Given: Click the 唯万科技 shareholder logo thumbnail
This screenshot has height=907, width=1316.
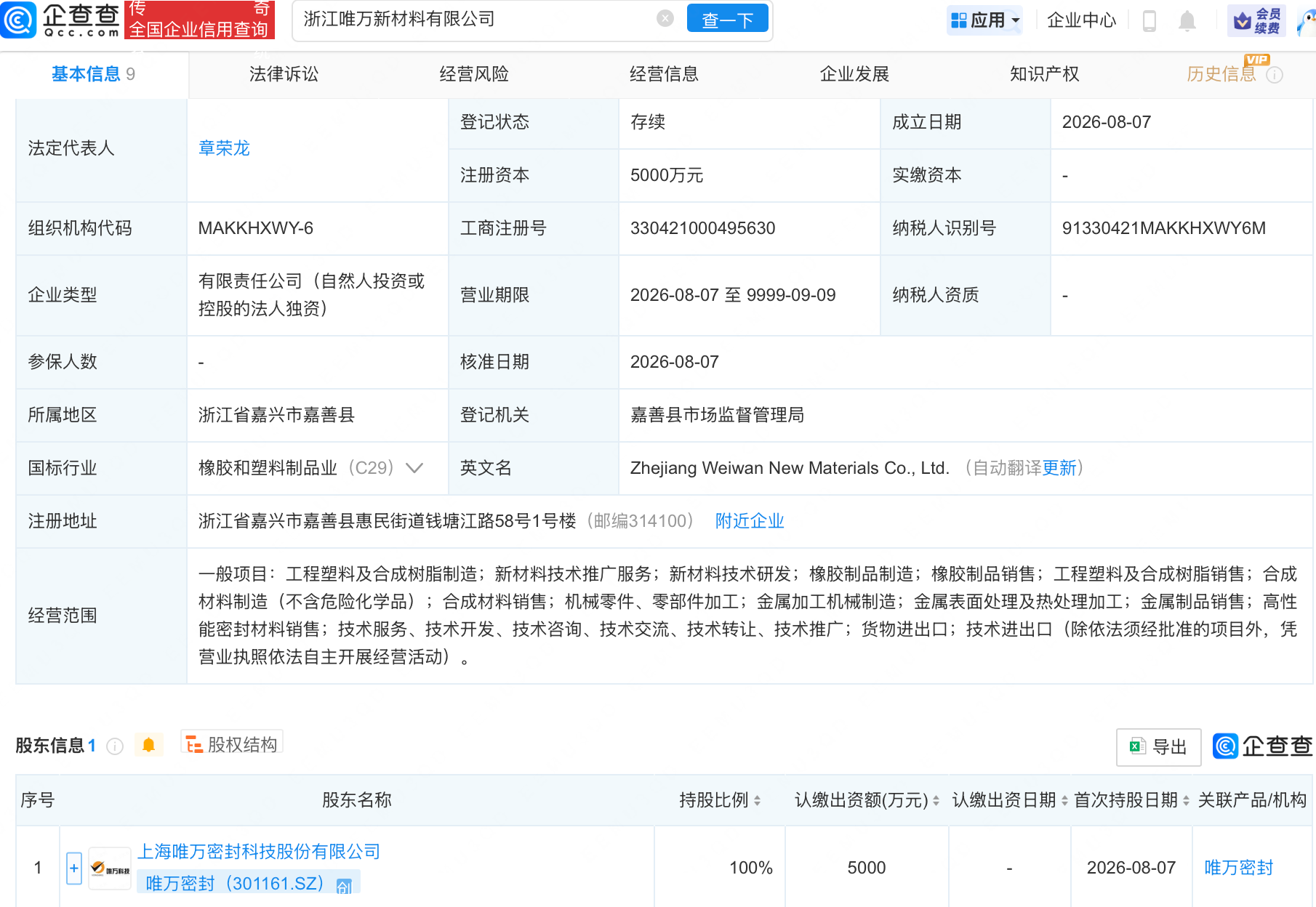Looking at the screenshot, I should (x=110, y=868).
